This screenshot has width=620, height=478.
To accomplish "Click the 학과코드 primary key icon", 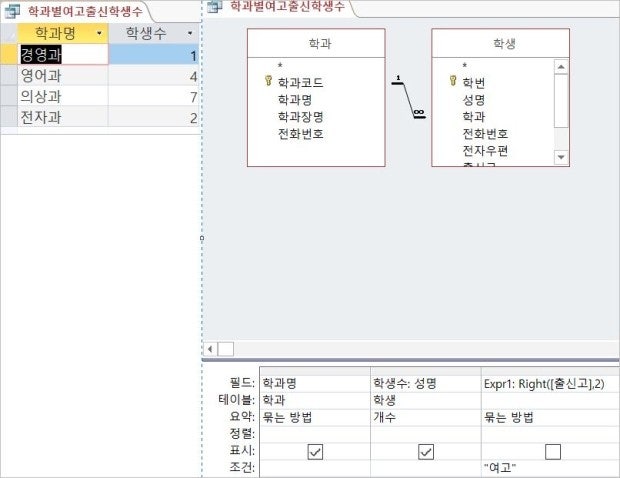I will pos(268,81).
